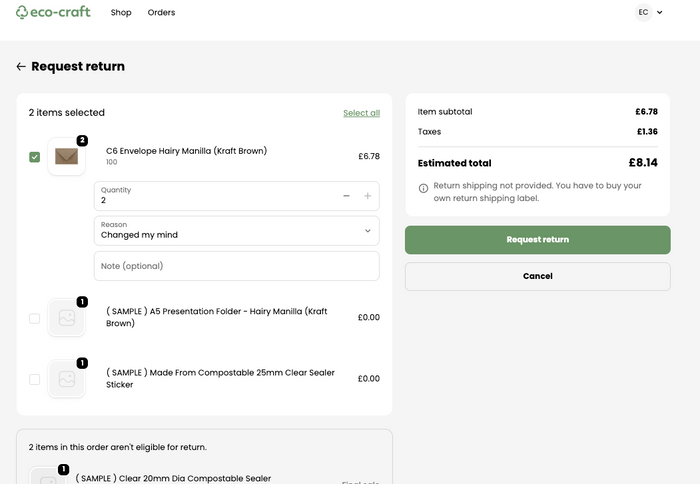
Task: Click the eco-craft logo
Action: click(53, 12)
